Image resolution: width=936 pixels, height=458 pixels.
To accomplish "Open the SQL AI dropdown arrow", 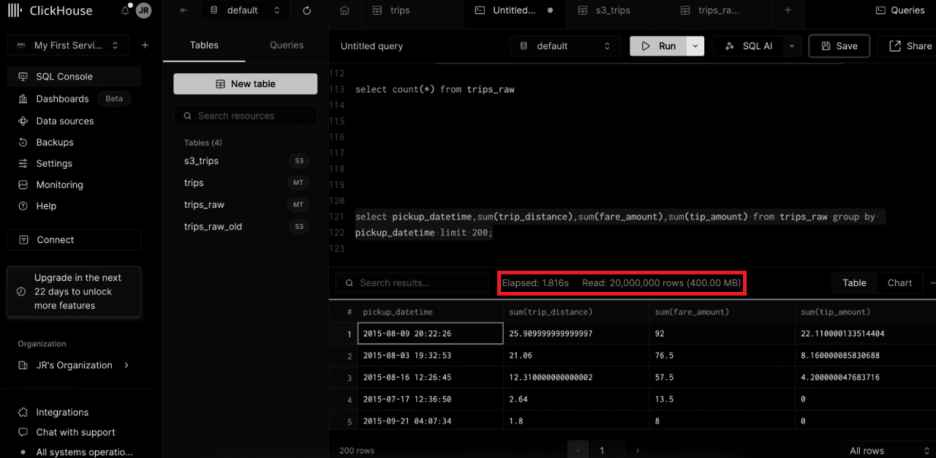I will click(x=792, y=46).
